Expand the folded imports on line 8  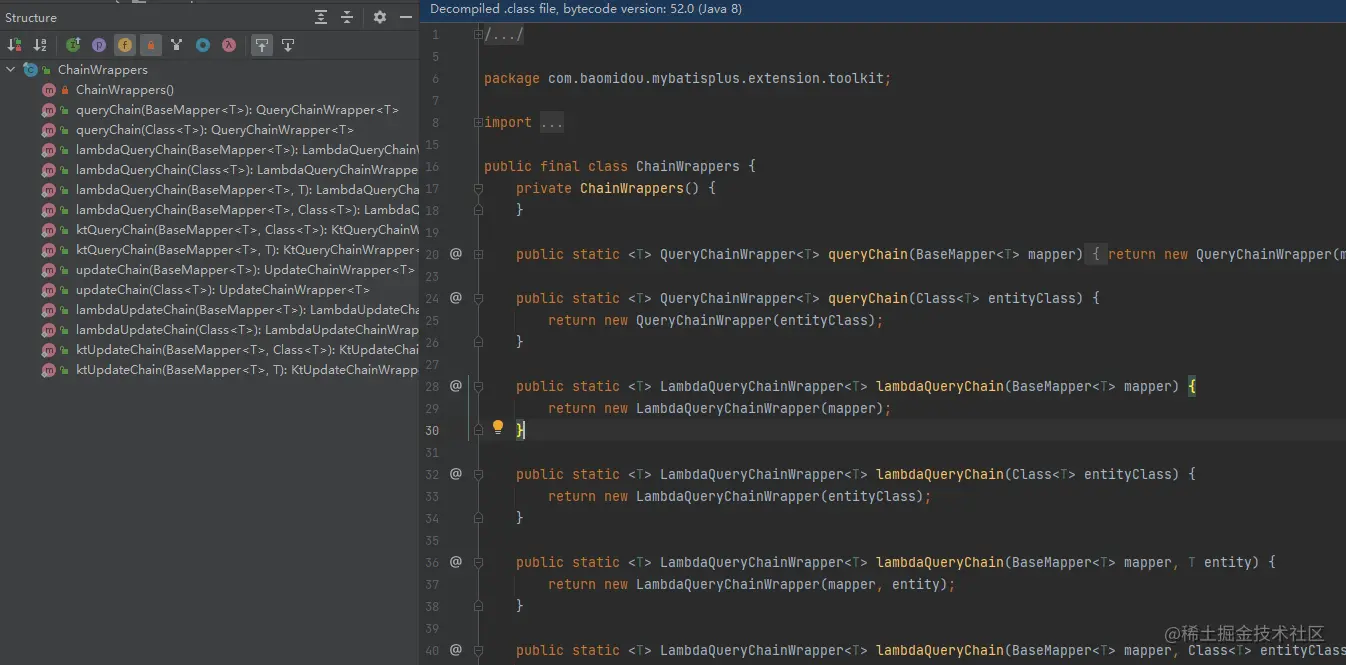(x=478, y=122)
